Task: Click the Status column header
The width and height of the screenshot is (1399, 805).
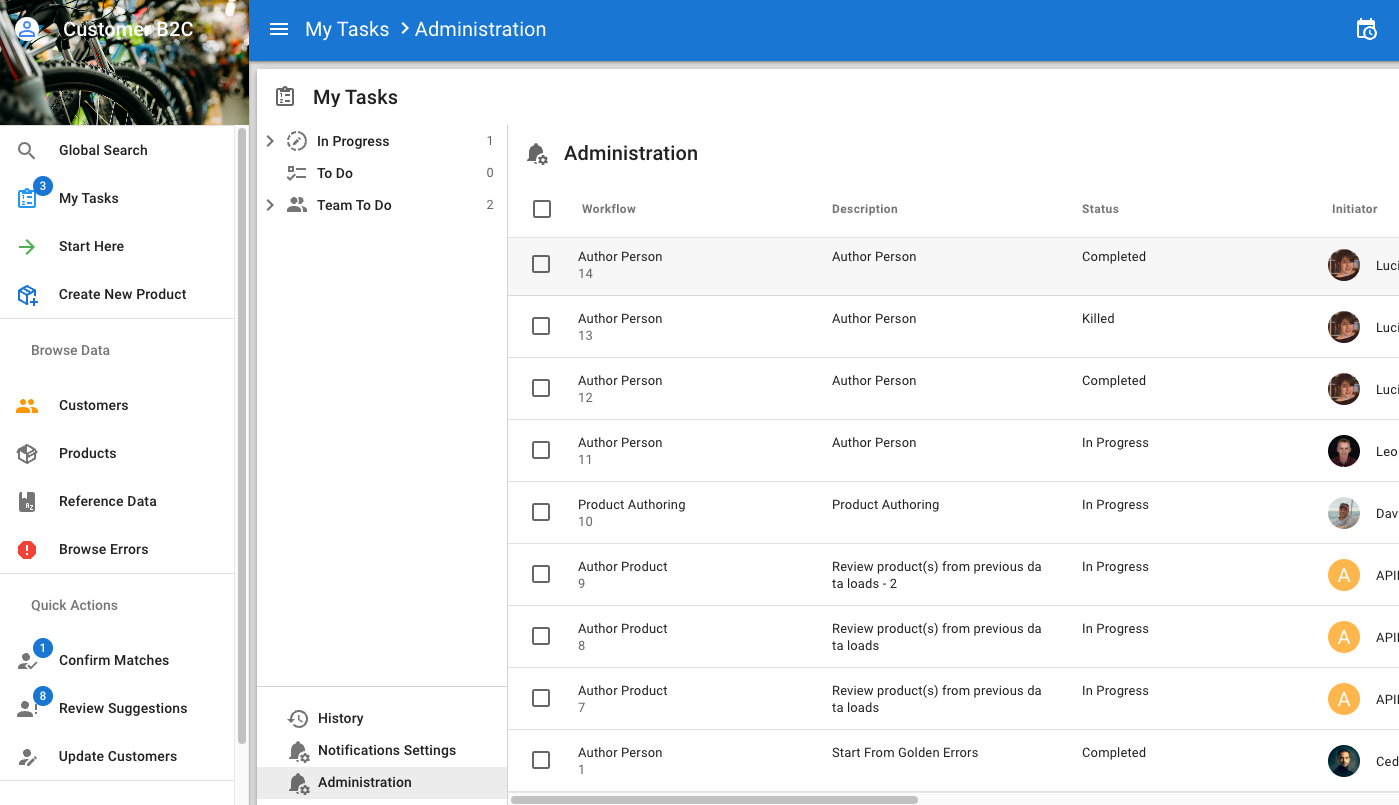Action: point(1100,209)
